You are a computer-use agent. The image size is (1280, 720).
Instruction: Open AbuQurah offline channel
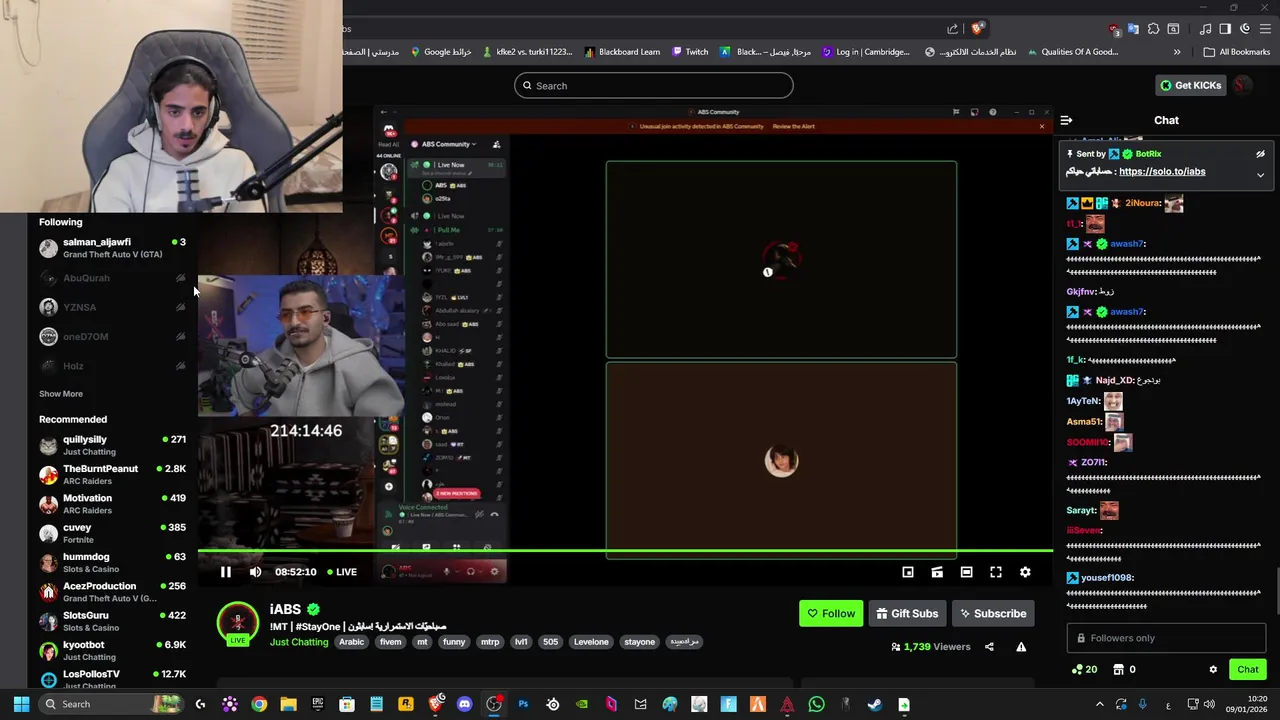point(112,278)
